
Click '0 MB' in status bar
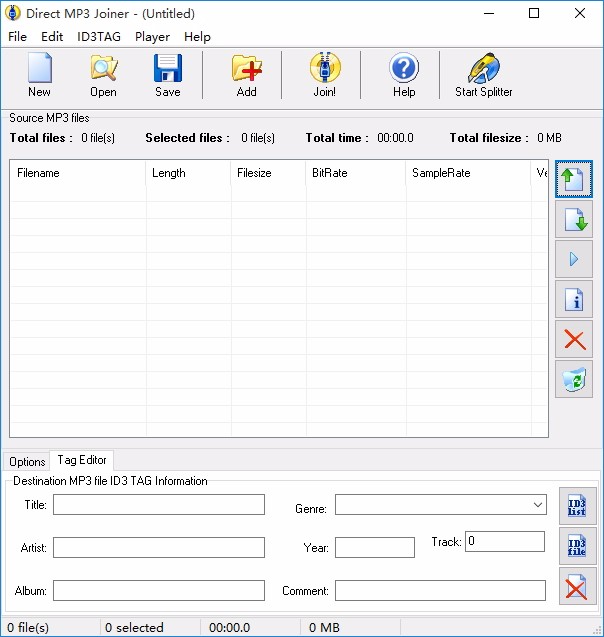pyautogui.click(x=324, y=628)
